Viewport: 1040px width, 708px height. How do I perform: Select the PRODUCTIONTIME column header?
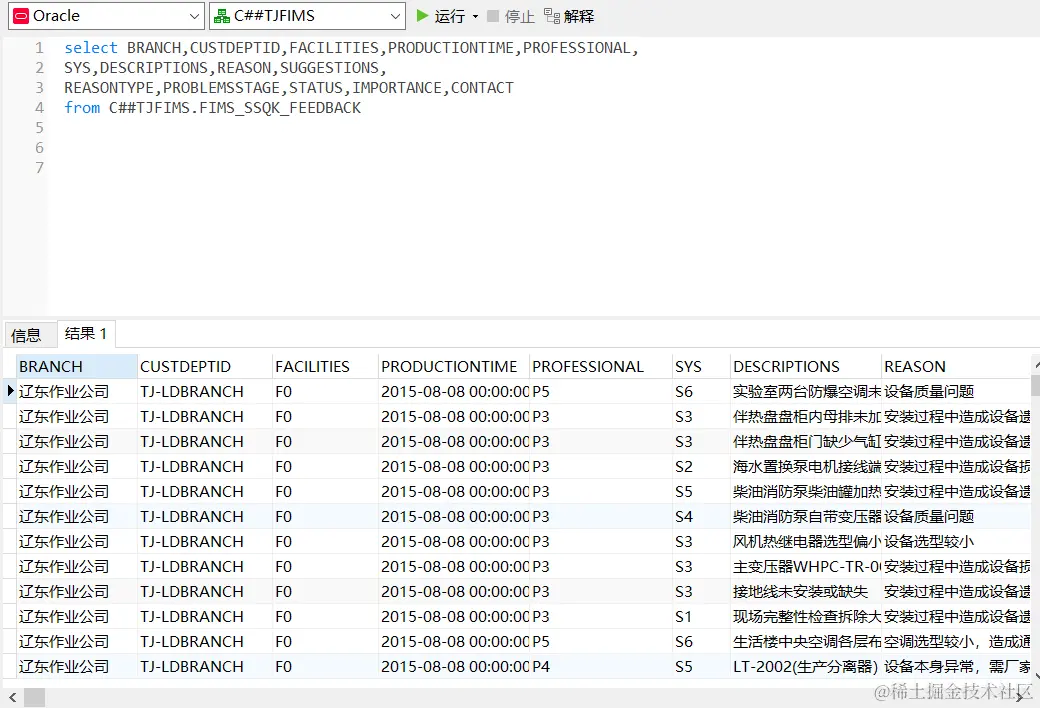tap(454, 366)
